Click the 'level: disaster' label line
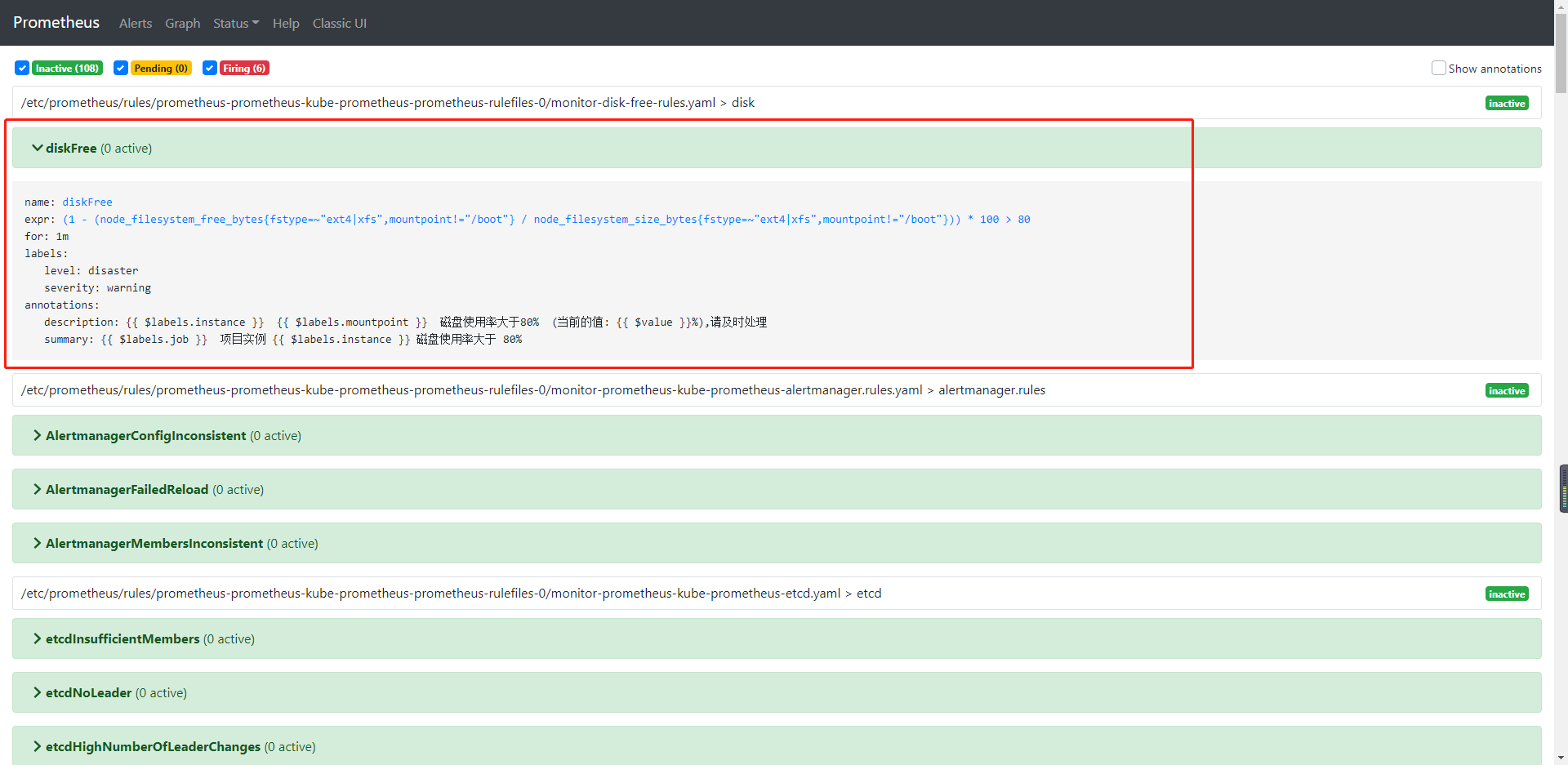The image size is (1568, 765). tap(91, 270)
